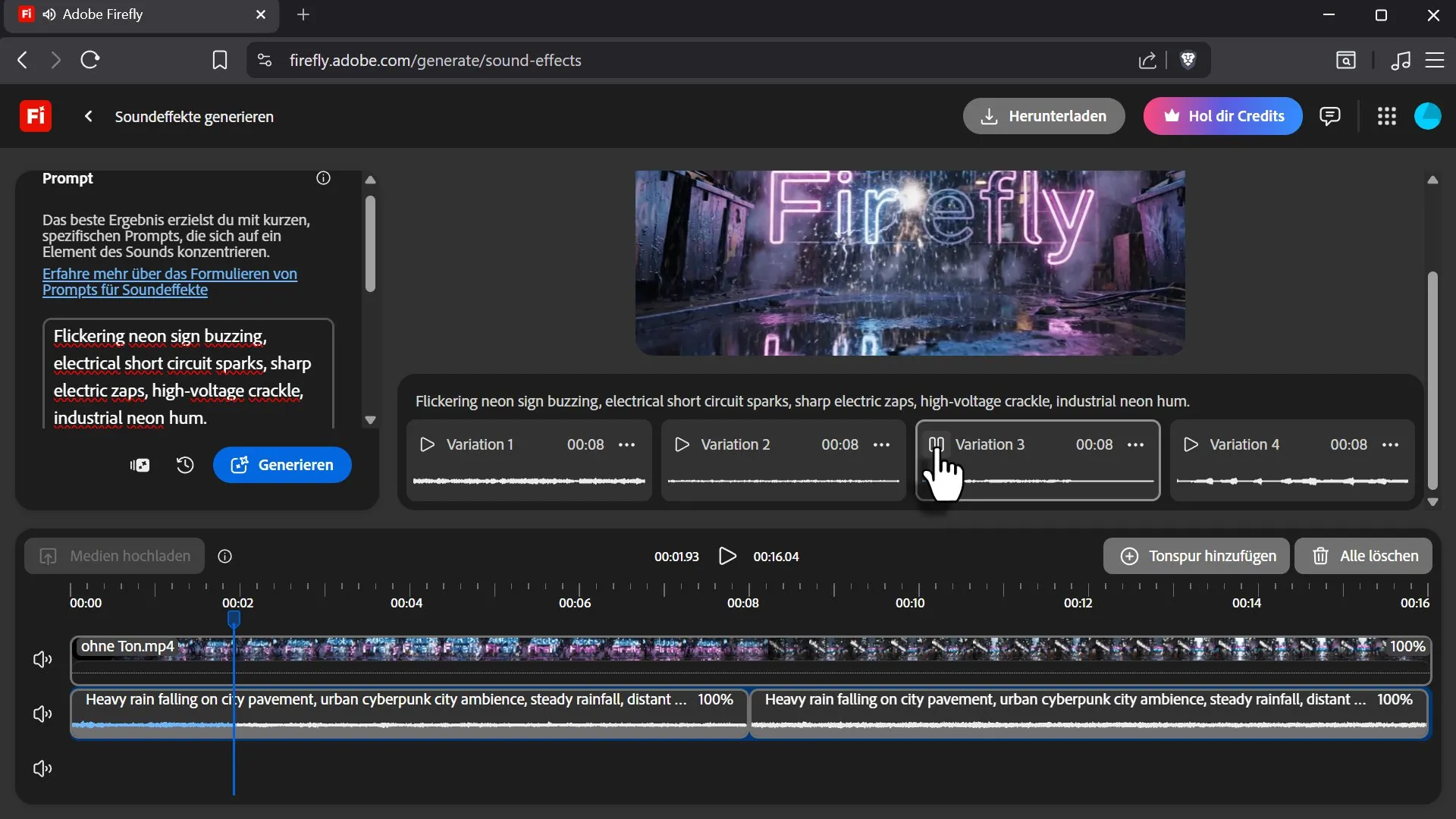Click the blue Generieren button

click(x=282, y=465)
